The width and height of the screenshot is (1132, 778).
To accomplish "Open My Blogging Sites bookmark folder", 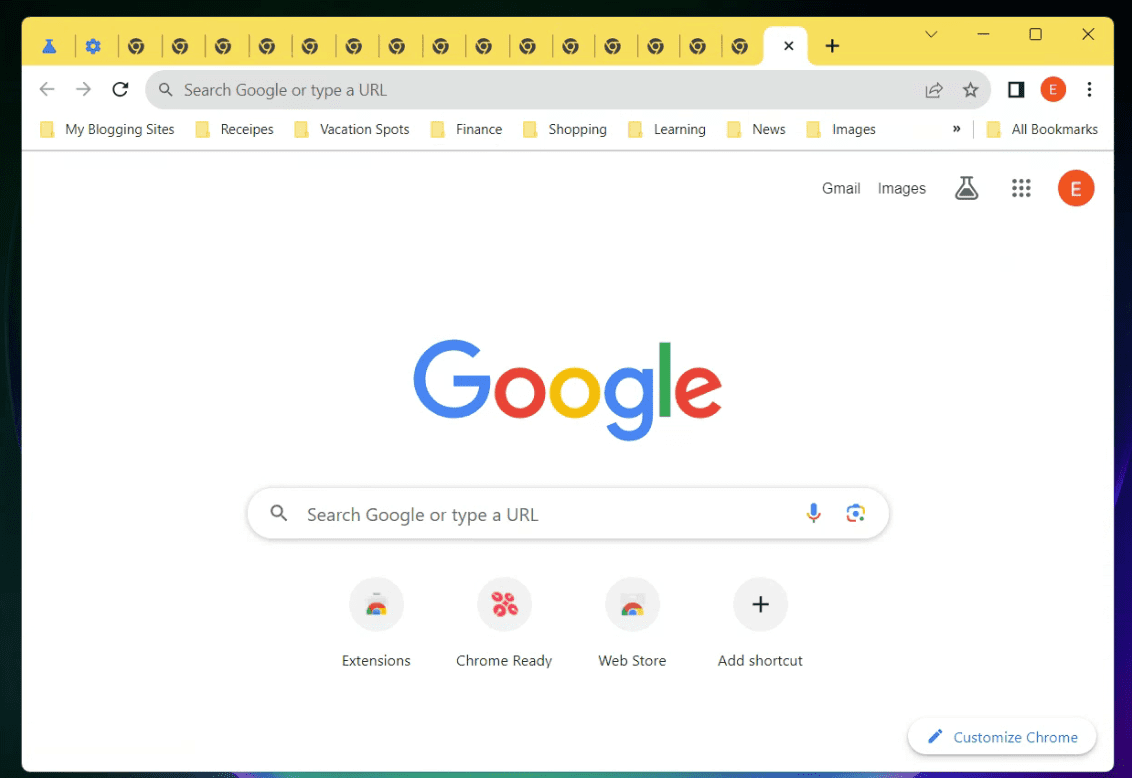I will click(x=108, y=130).
